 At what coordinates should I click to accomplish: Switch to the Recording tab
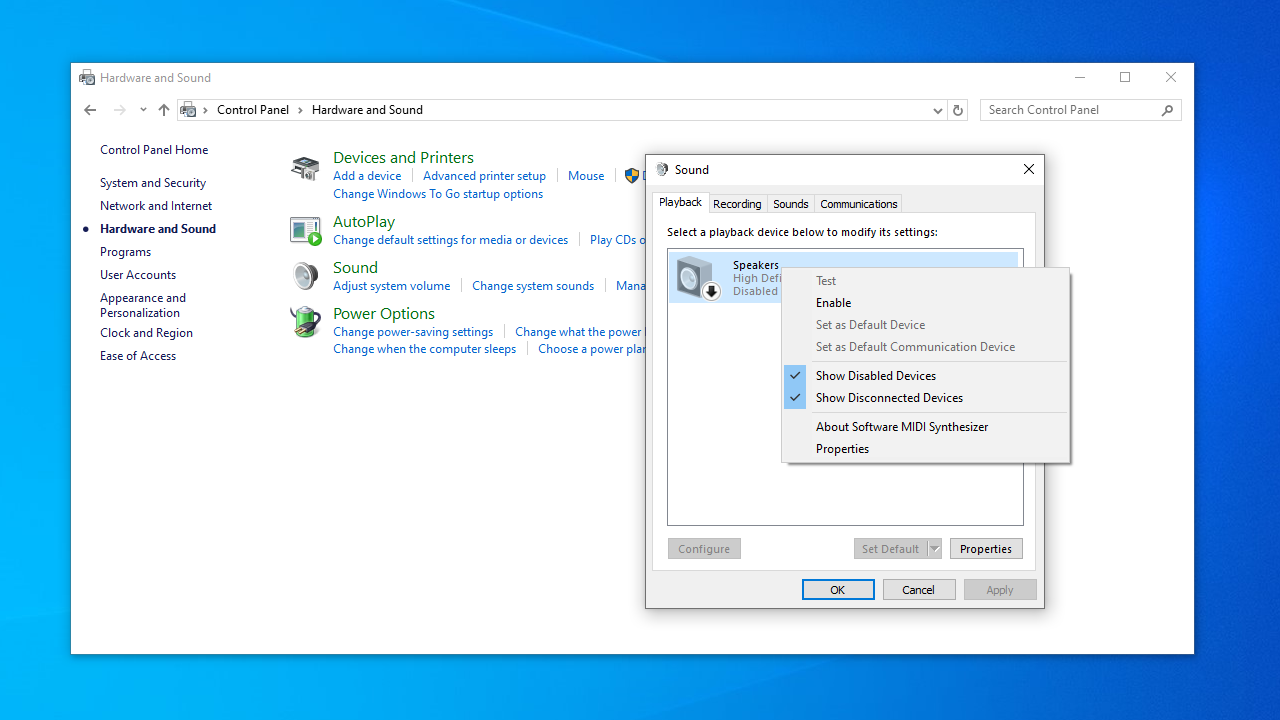click(737, 204)
